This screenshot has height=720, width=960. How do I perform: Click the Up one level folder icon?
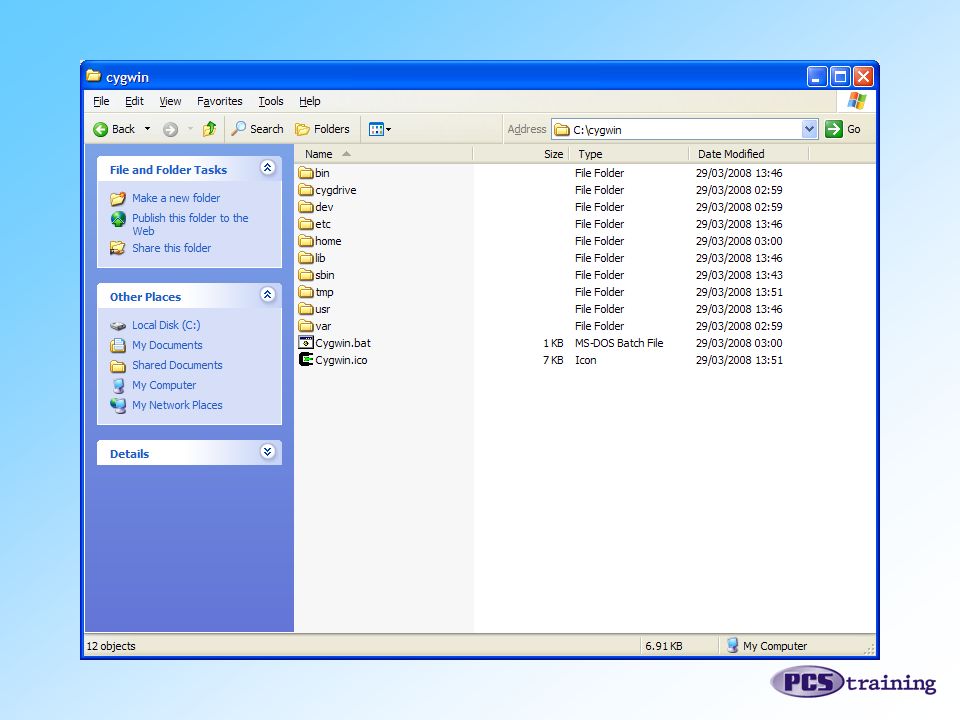[209, 129]
